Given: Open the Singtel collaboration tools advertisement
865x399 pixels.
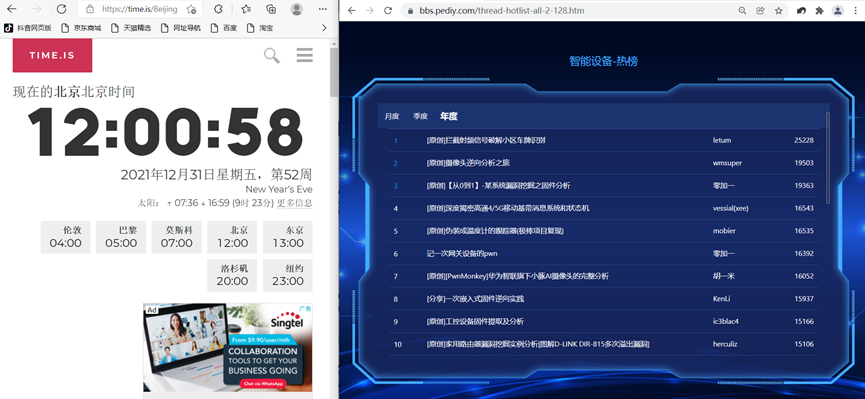Looking at the screenshot, I should [x=228, y=348].
